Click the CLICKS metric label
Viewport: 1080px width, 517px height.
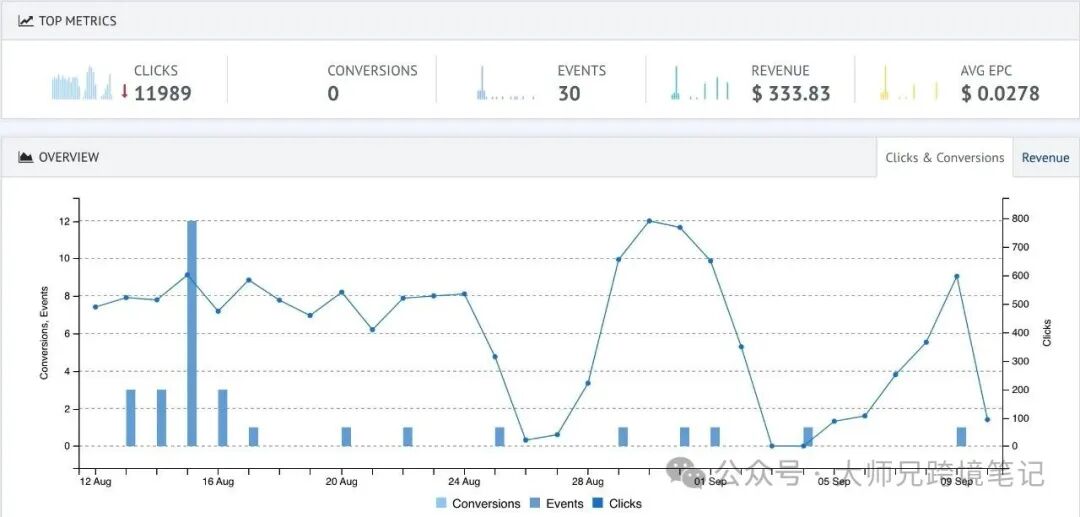pyautogui.click(x=156, y=71)
